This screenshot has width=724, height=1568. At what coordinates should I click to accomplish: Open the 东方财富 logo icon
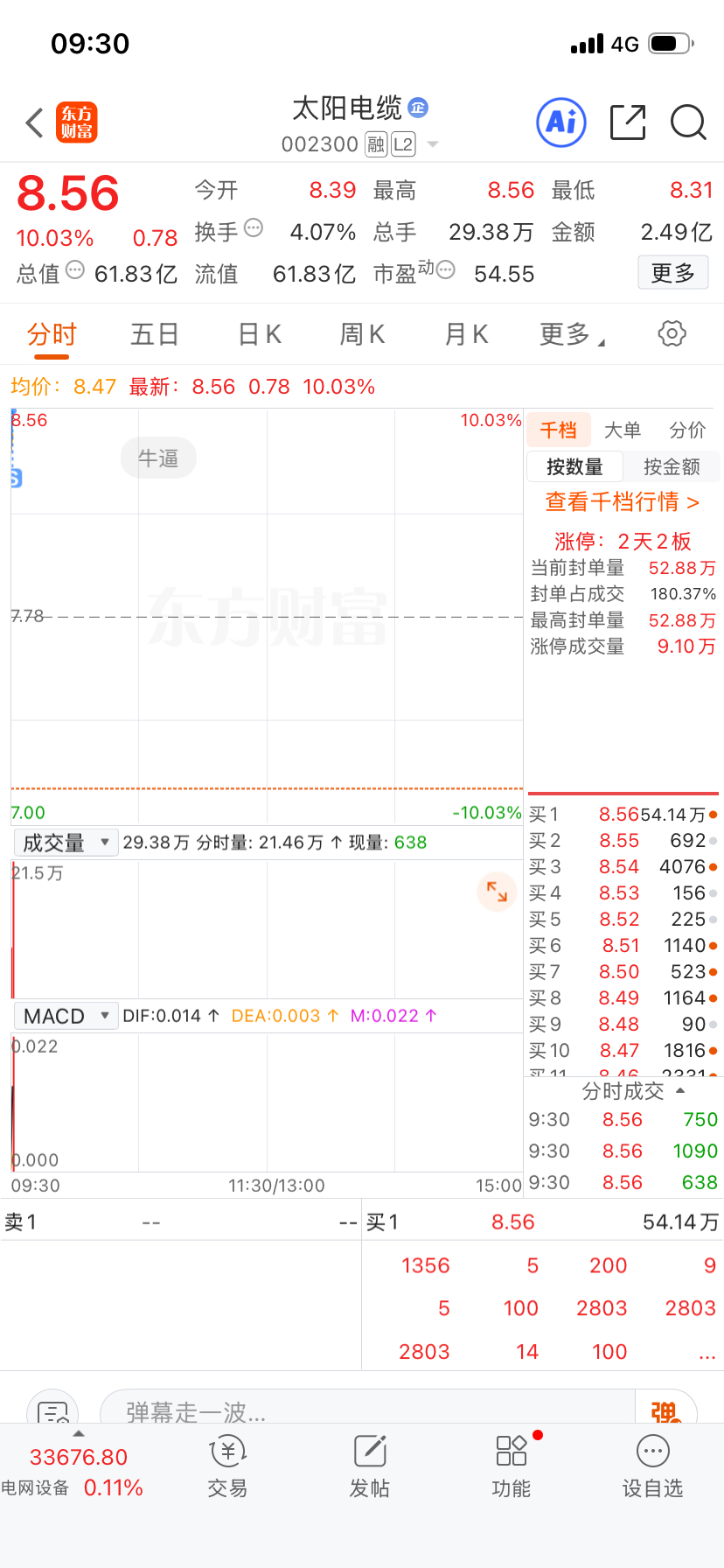click(77, 122)
